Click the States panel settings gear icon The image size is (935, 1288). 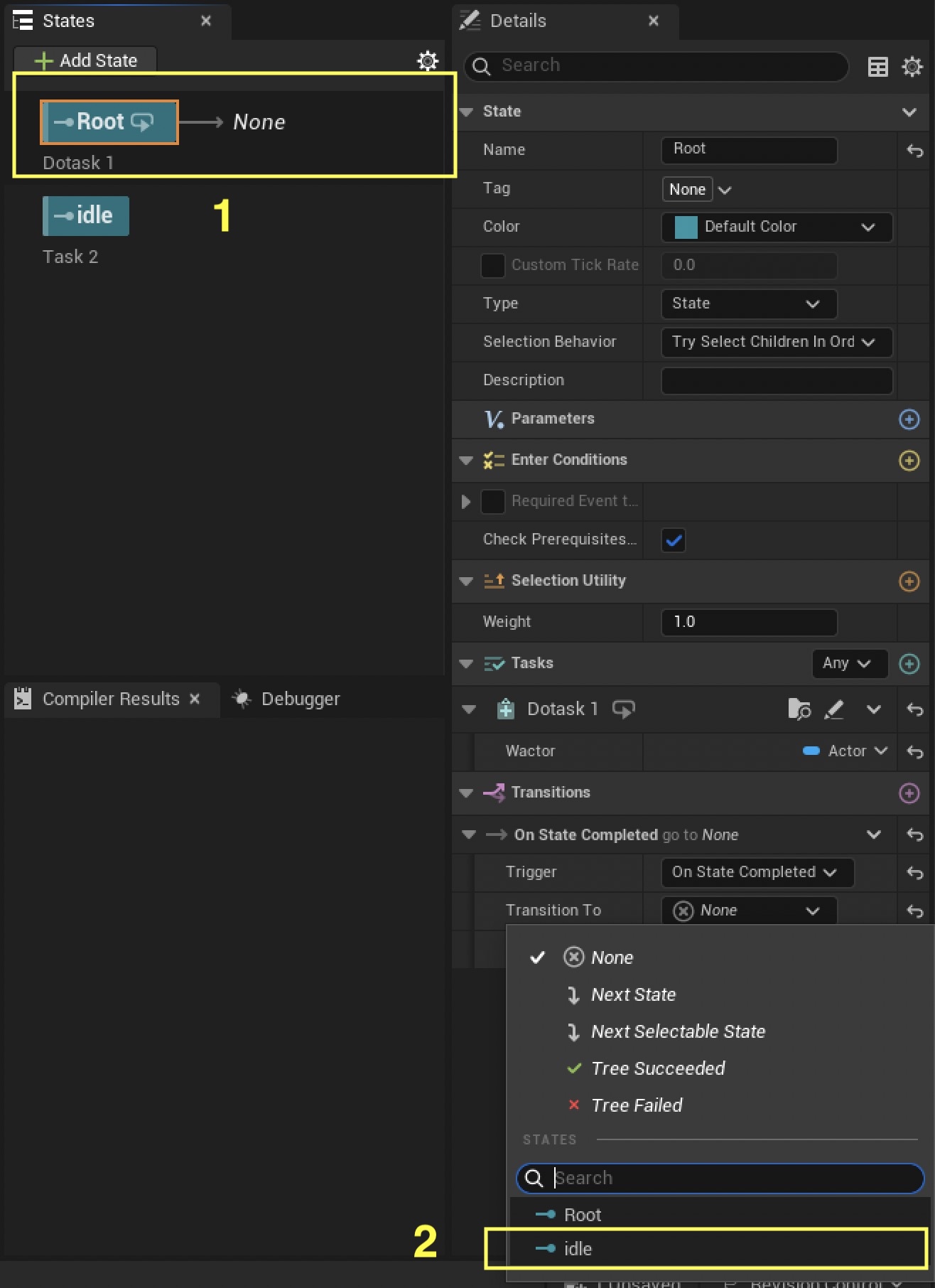click(427, 61)
